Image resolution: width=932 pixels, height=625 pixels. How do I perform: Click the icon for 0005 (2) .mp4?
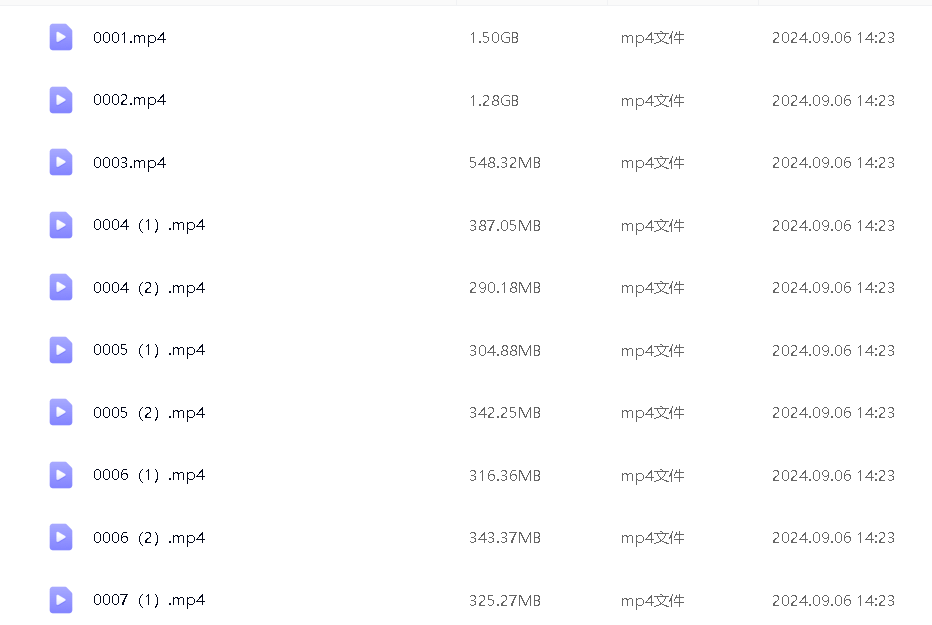click(x=61, y=413)
